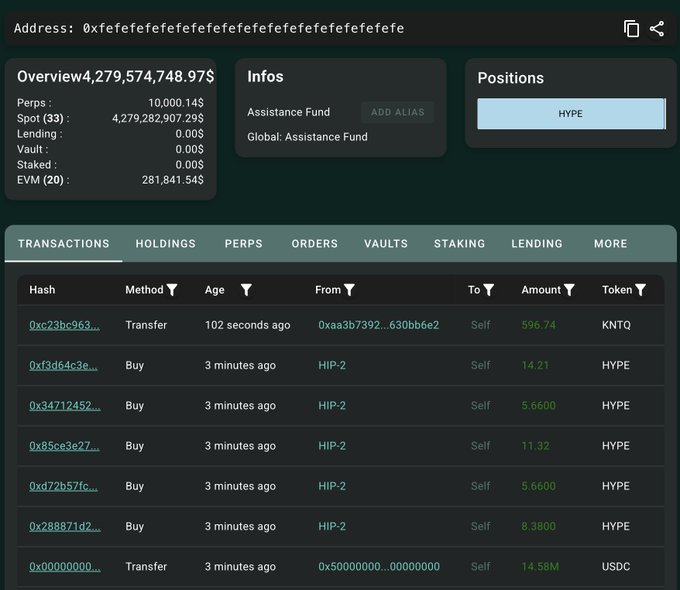
Task: Switch to the HOLDINGS tab
Action: click(x=166, y=243)
